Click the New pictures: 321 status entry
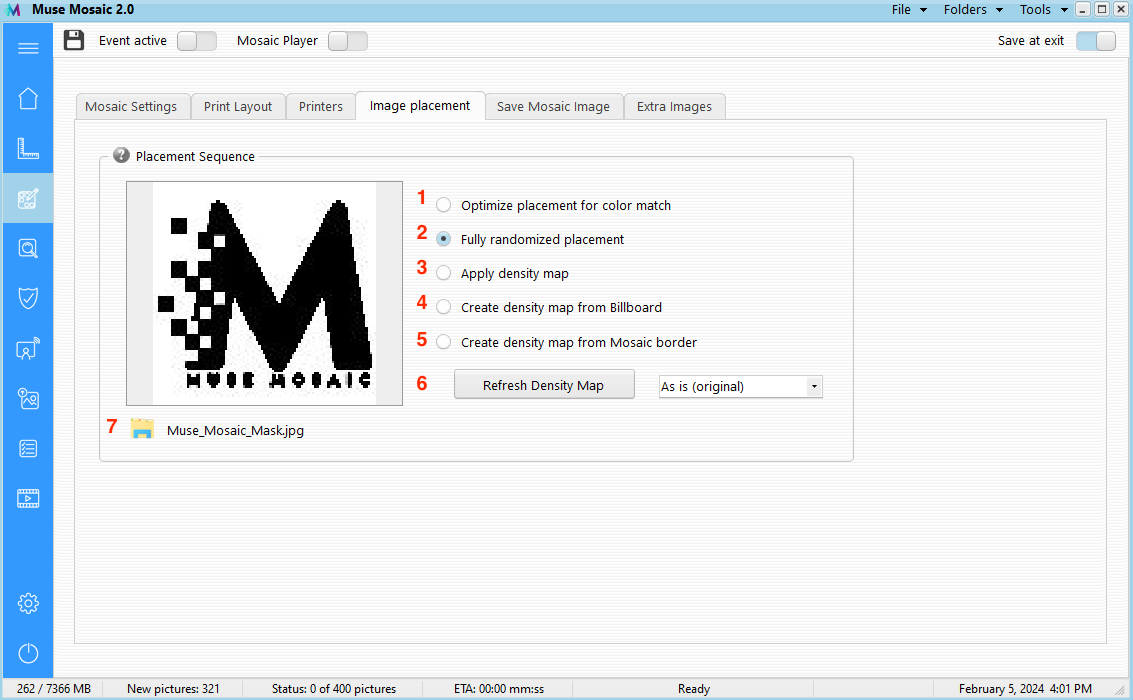 pos(173,688)
